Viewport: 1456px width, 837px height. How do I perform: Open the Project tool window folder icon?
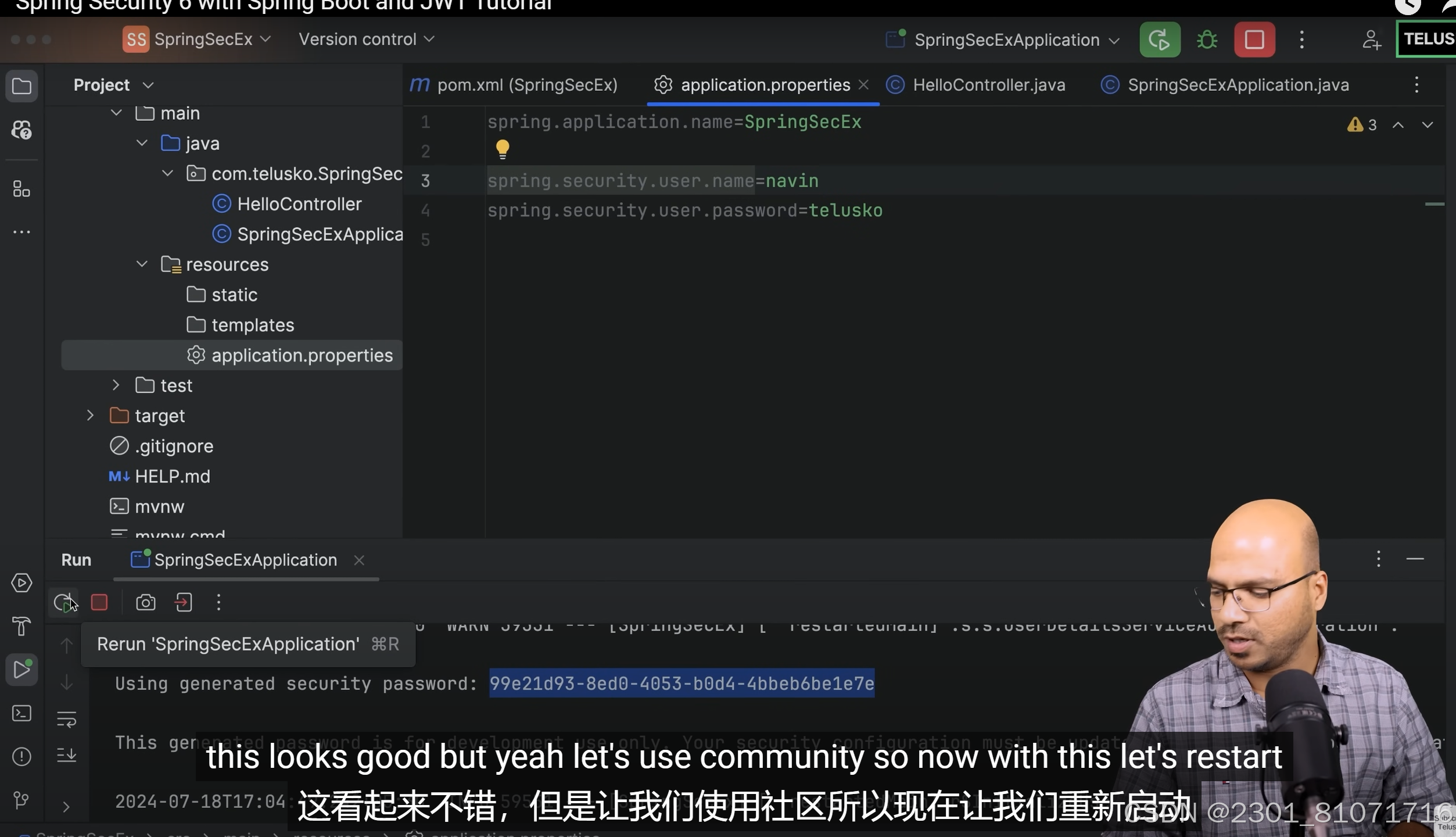[21, 86]
